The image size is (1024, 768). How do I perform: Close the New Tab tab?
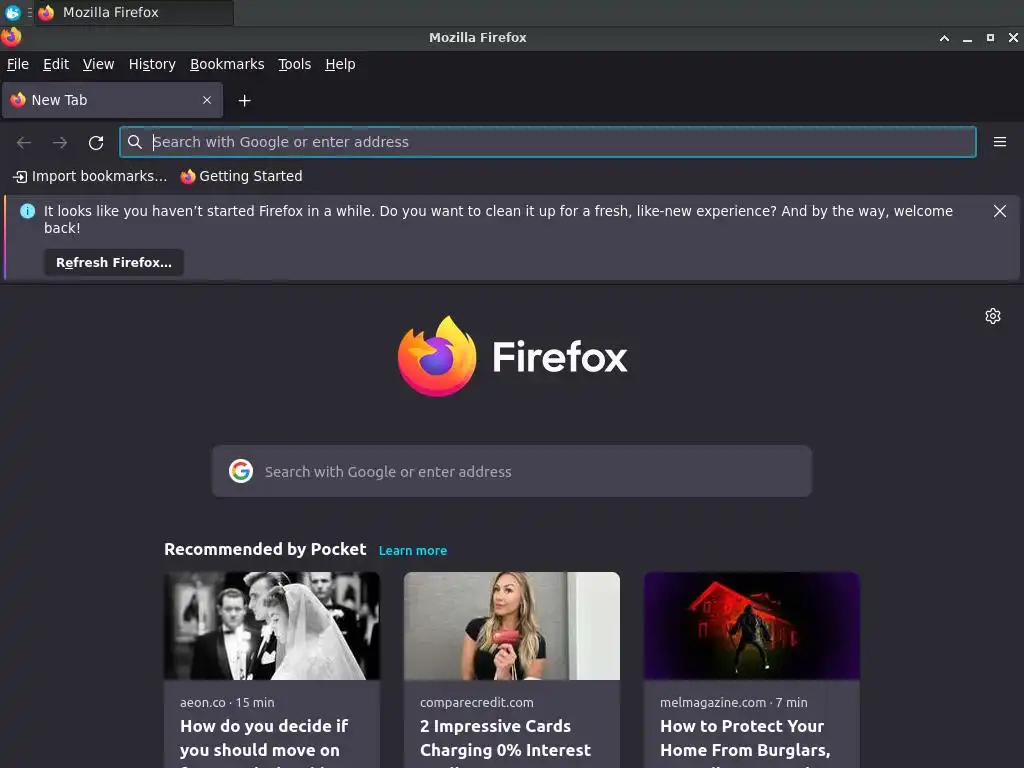(207, 100)
